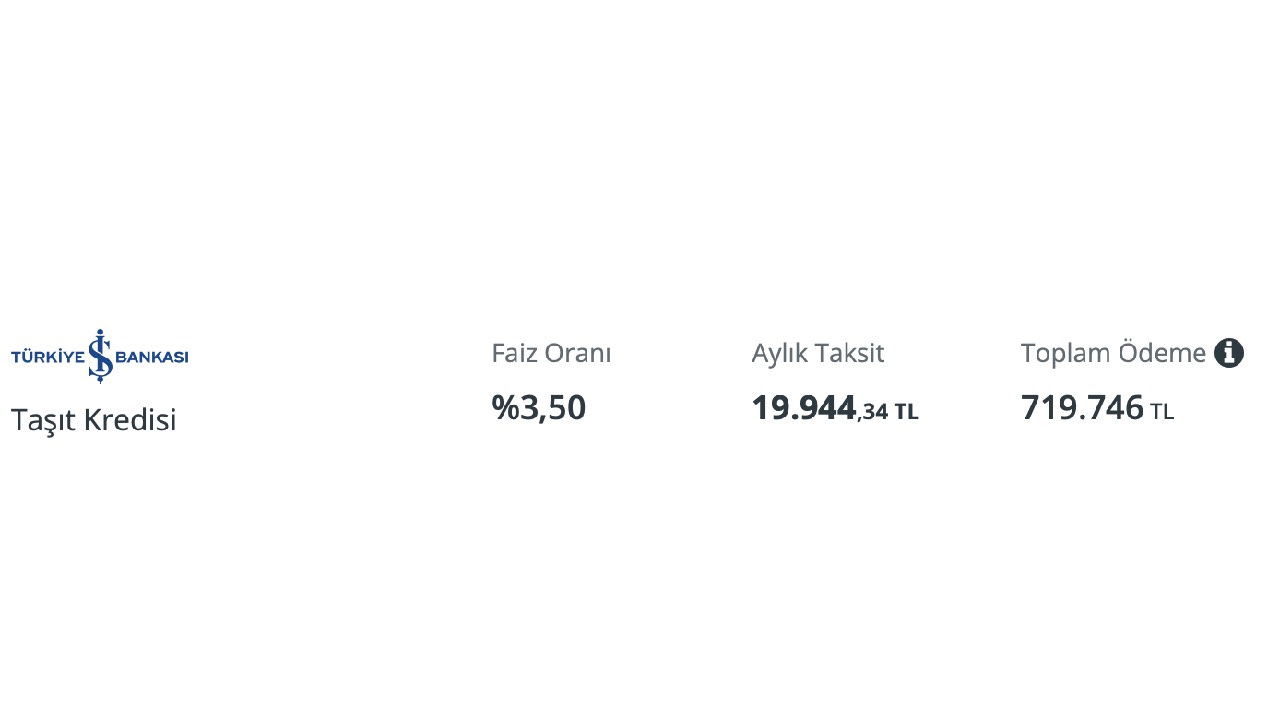Click the word TÜRKİYE in the bank logo
Image resolution: width=1280 pixels, height=720 pixels.
pyautogui.click(x=47, y=357)
